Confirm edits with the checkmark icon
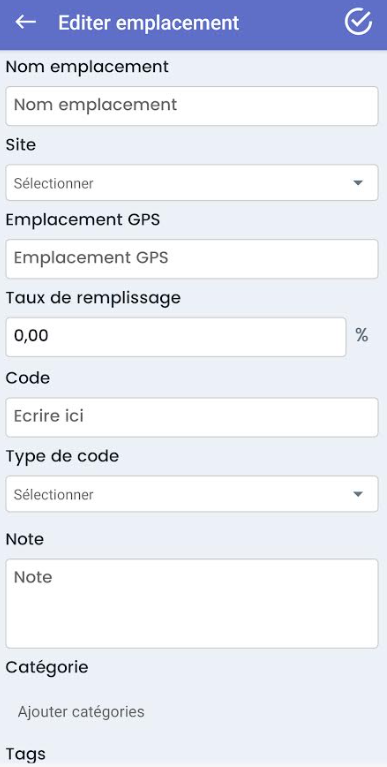The width and height of the screenshot is (387, 767). tap(358, 22)
